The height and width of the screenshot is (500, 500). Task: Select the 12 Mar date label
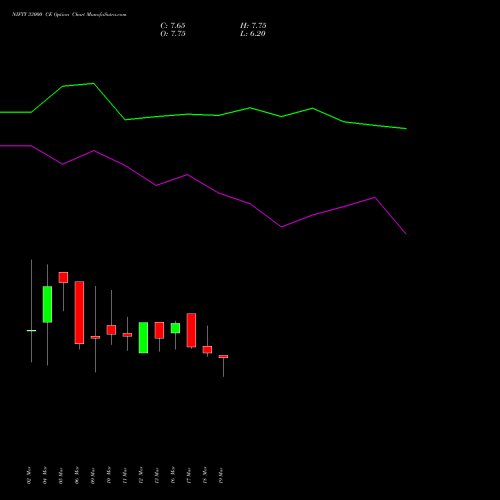pos(141,475)
